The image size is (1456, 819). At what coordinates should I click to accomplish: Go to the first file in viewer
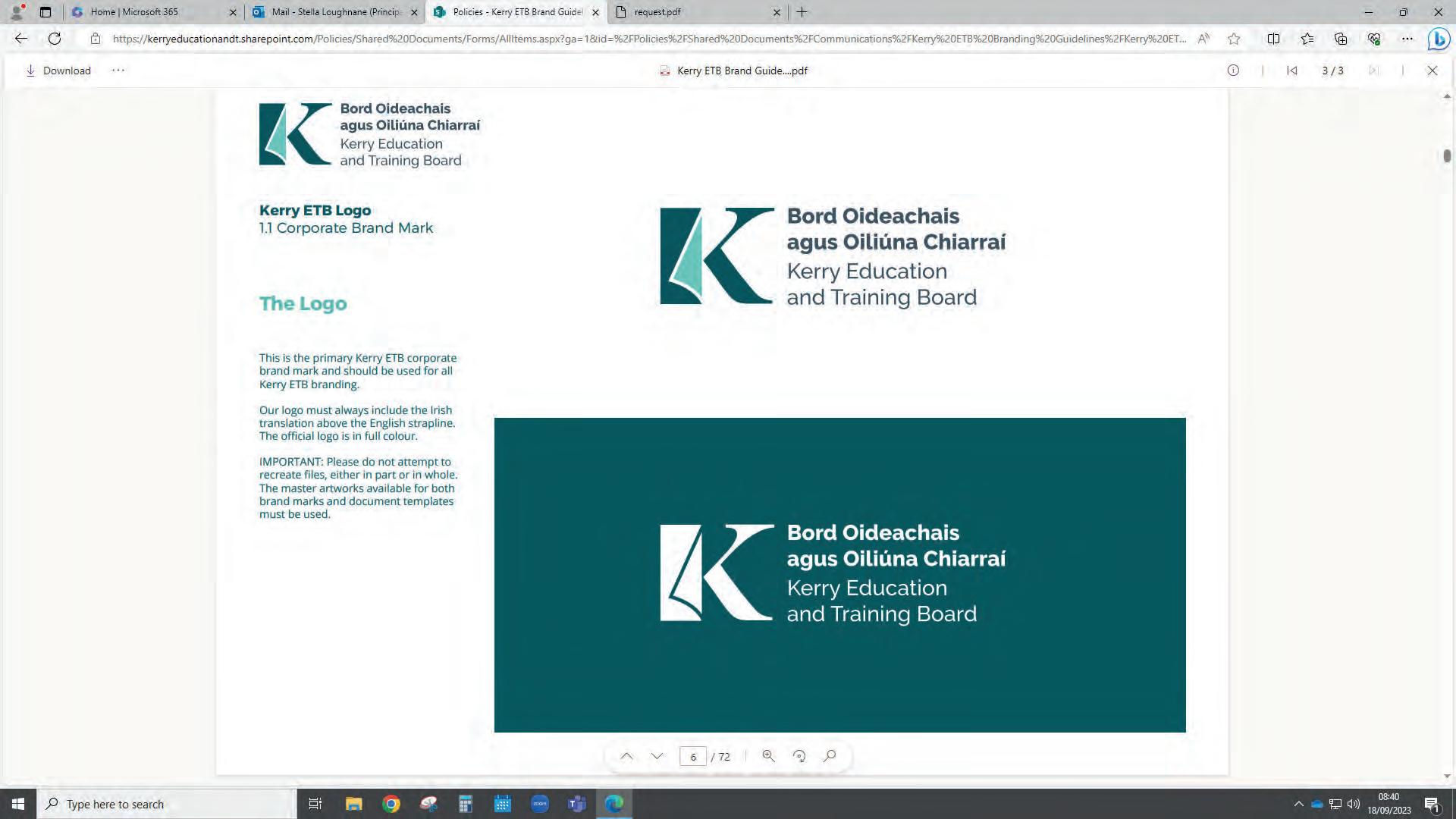(x=1292, y=71)
